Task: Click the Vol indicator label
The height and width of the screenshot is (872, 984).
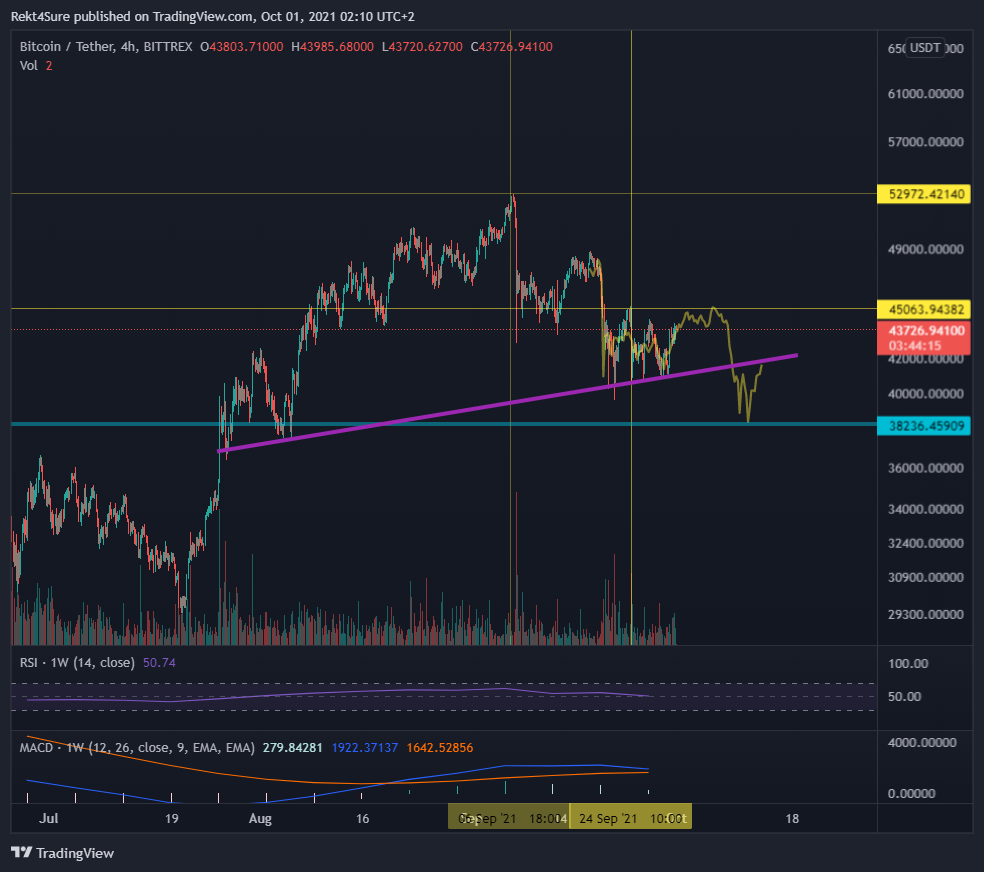Action: (29, 65)
